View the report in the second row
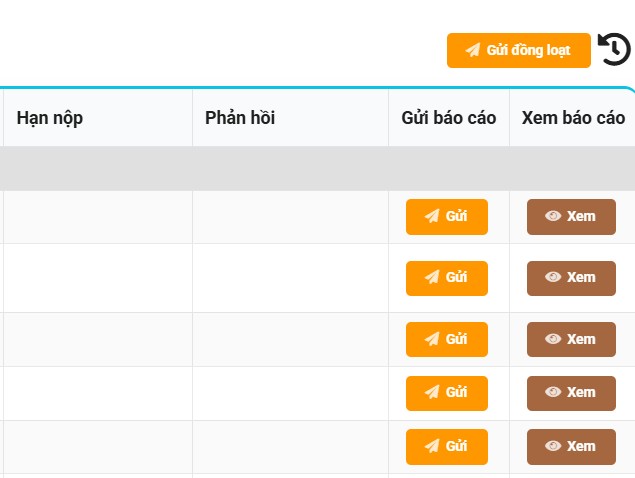635x478 pixels. tap(571, 277)
